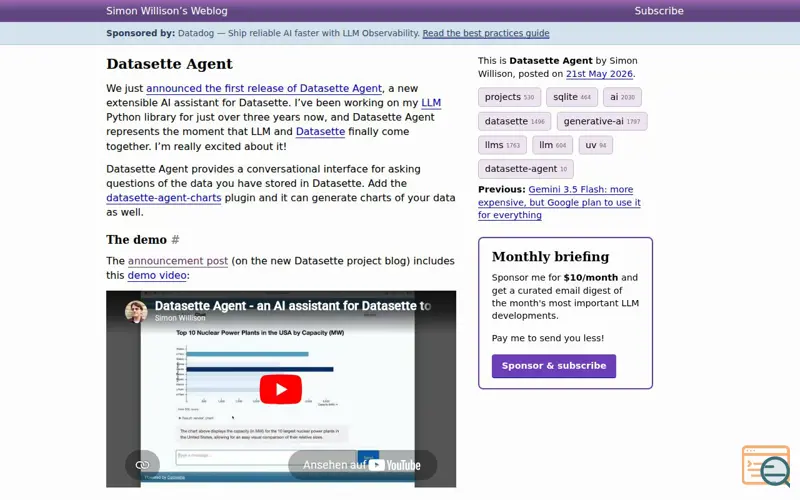Viewport: 800px width, 500px height.
Task: Select the datasette tag
Action: [x=514, y=121]
